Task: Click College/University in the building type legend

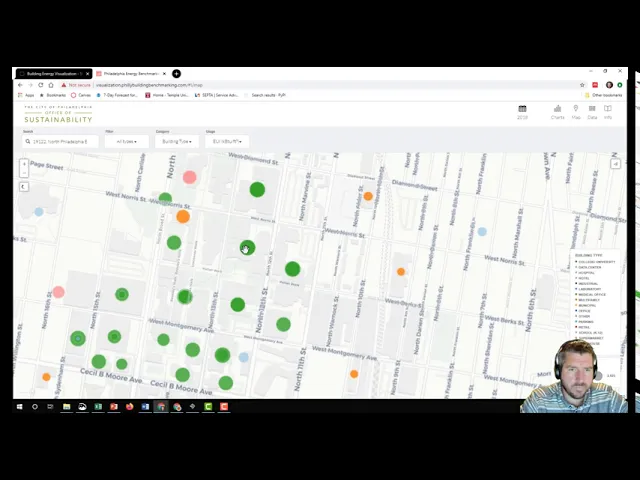Action: tap(596, 262)
